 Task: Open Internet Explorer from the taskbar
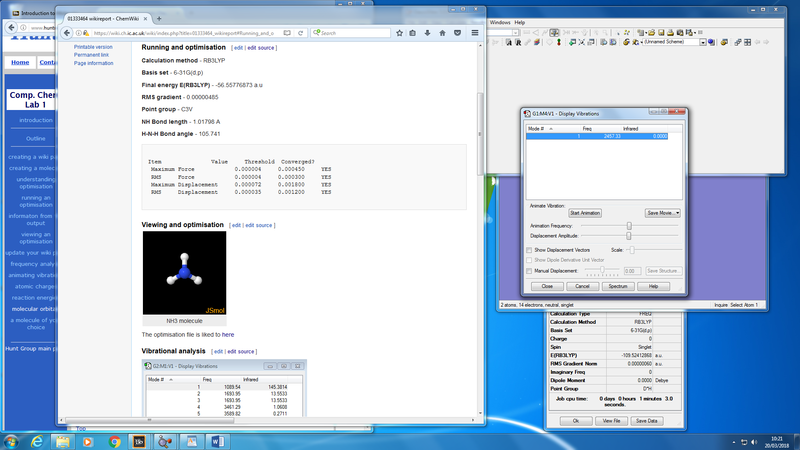point(37,441)
